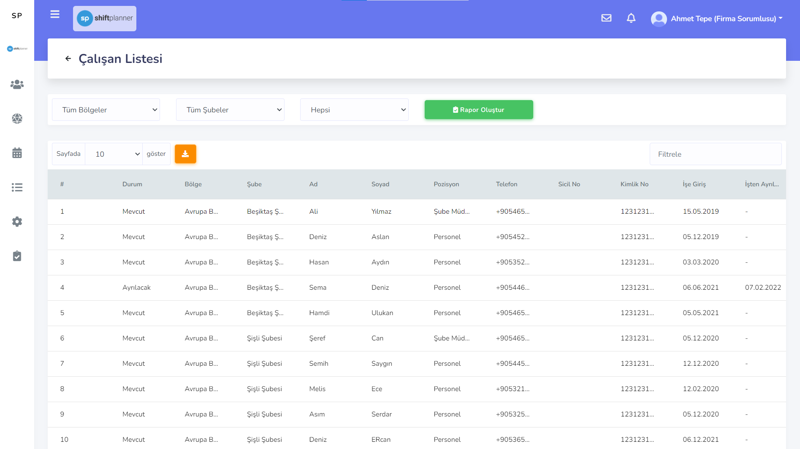Image resolution: width=800 pixels, height=449 pixels.
Task: Click the back arrow beside Çalışan Listesi
Action: 68,59
